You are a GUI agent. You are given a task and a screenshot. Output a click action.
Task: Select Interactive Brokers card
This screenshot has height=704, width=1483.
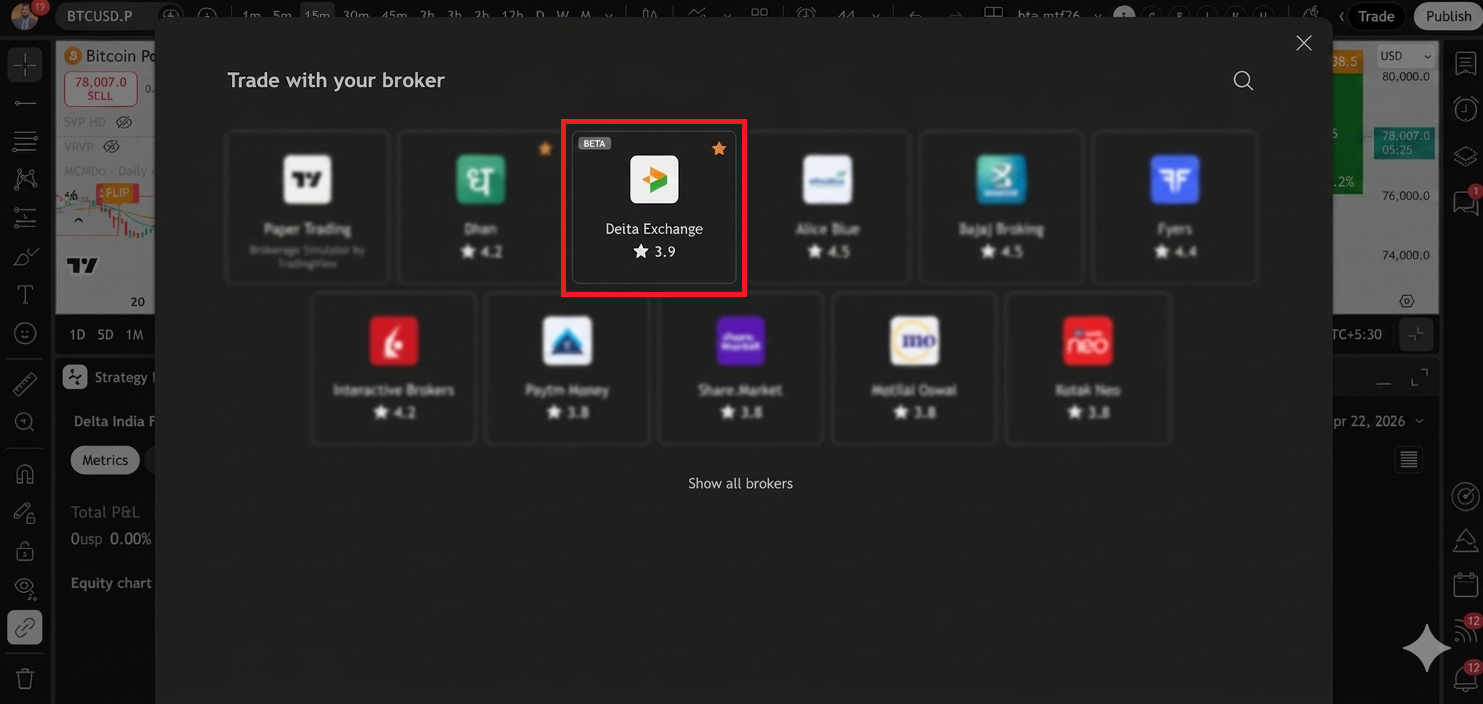pos(394,368)
